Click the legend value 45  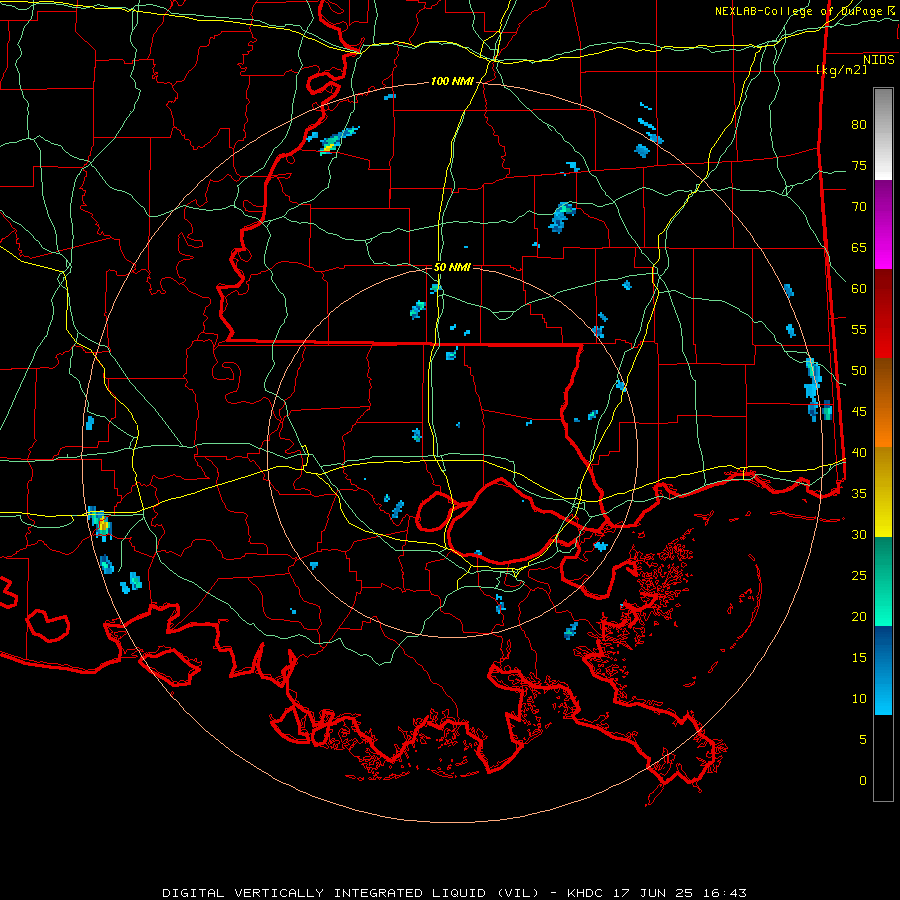point(859,412)
